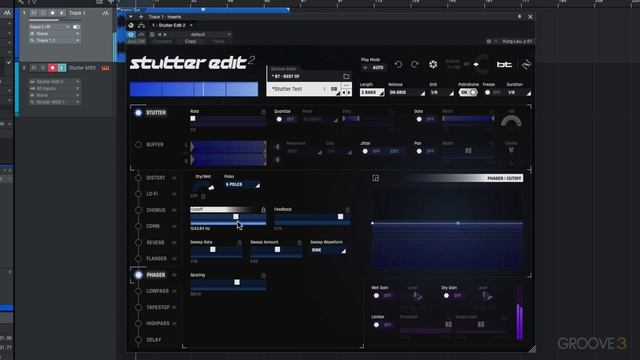The width and height of the screenshot is (640, 360).
Task: Open the Freeze Duration dropdown
Action: click(x=519, y=93)
